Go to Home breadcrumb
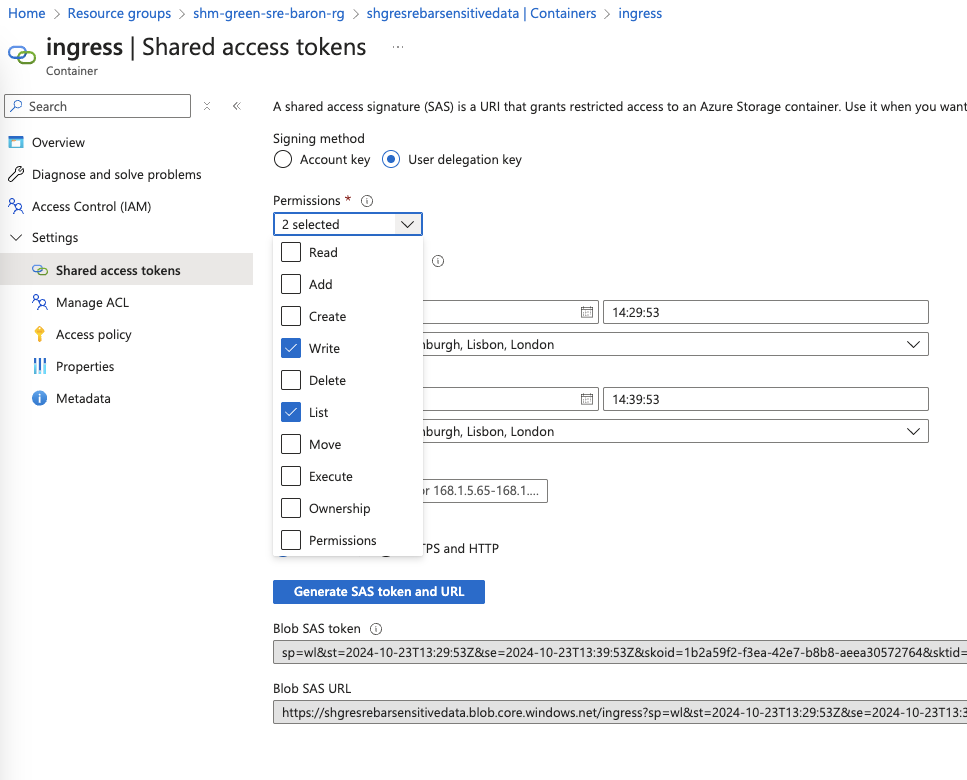This screenshot has width=967, height=780. tap(27, 14)
